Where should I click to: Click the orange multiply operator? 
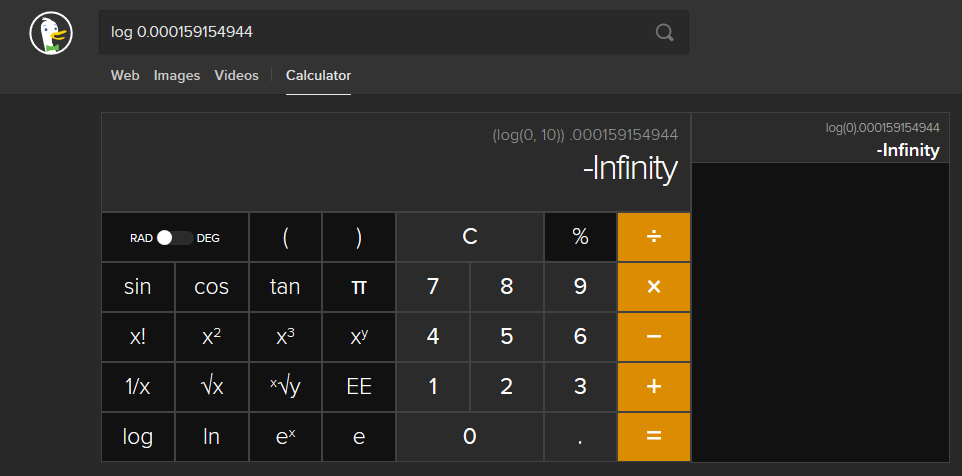tap(654, 287)
